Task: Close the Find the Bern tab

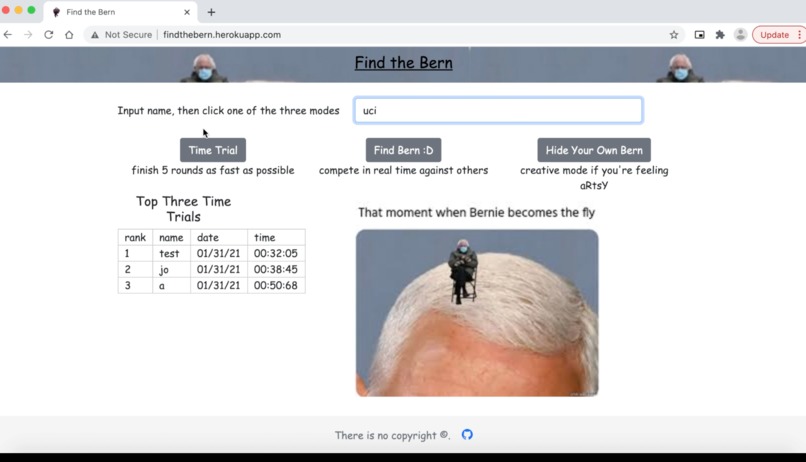Action: click(187, 12)
